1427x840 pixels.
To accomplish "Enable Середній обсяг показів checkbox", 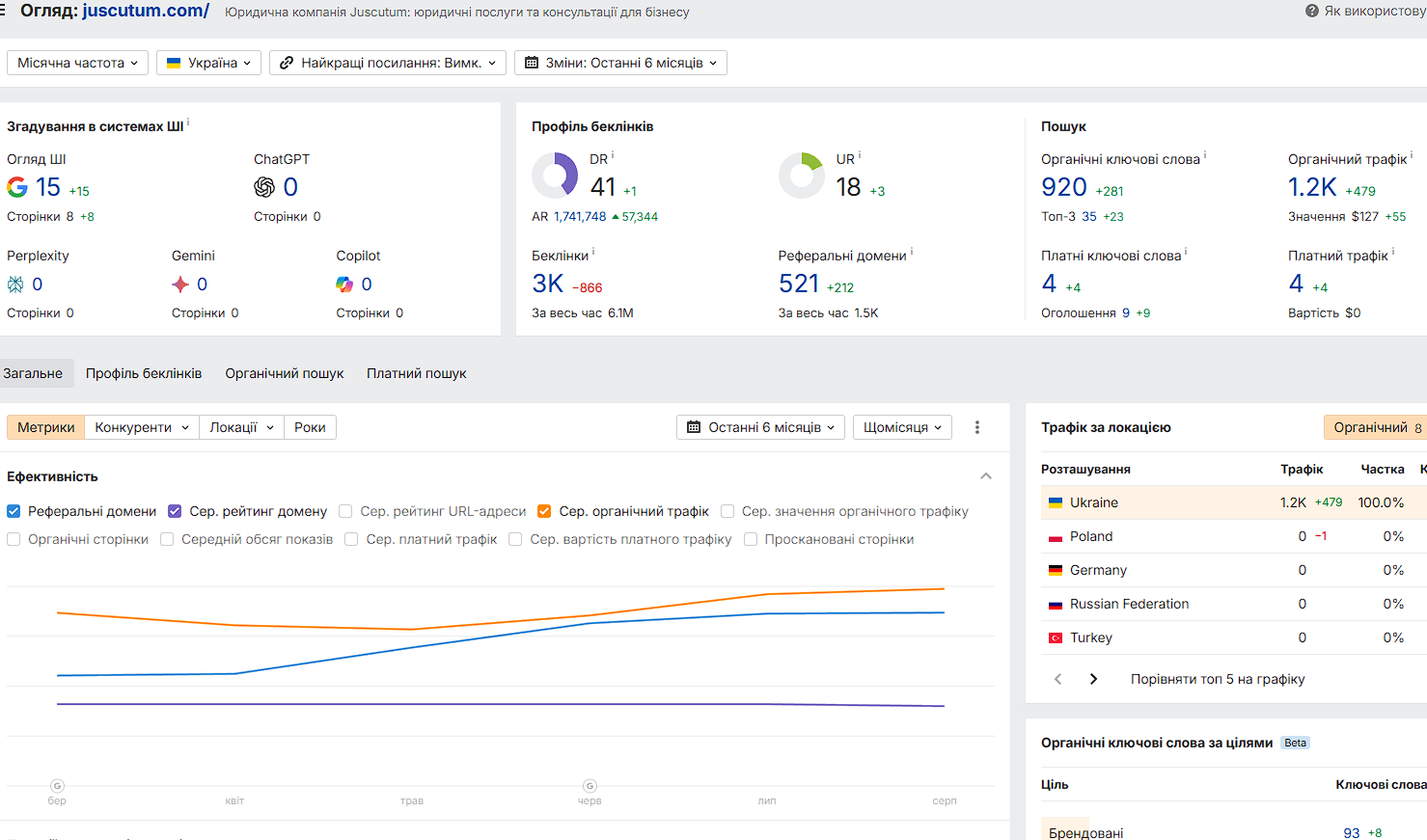I will (167, 539).
